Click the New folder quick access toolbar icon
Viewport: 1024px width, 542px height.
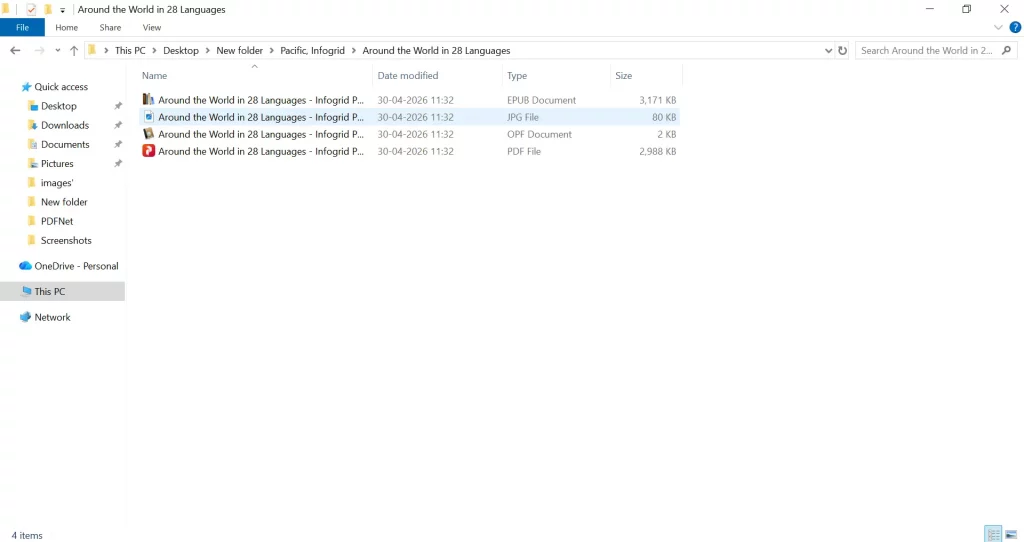(48, 9)
